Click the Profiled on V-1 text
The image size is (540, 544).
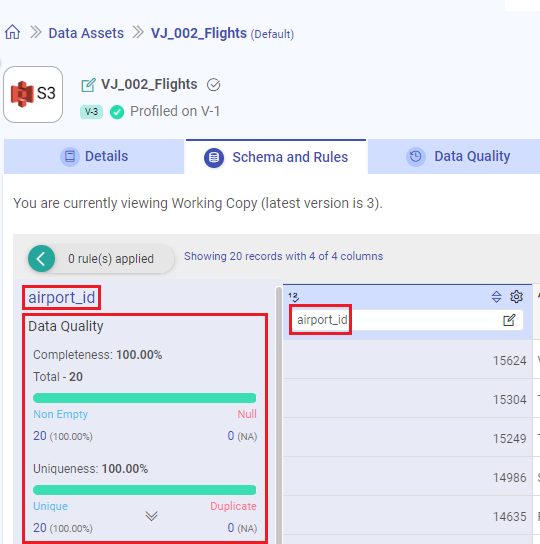175,111
